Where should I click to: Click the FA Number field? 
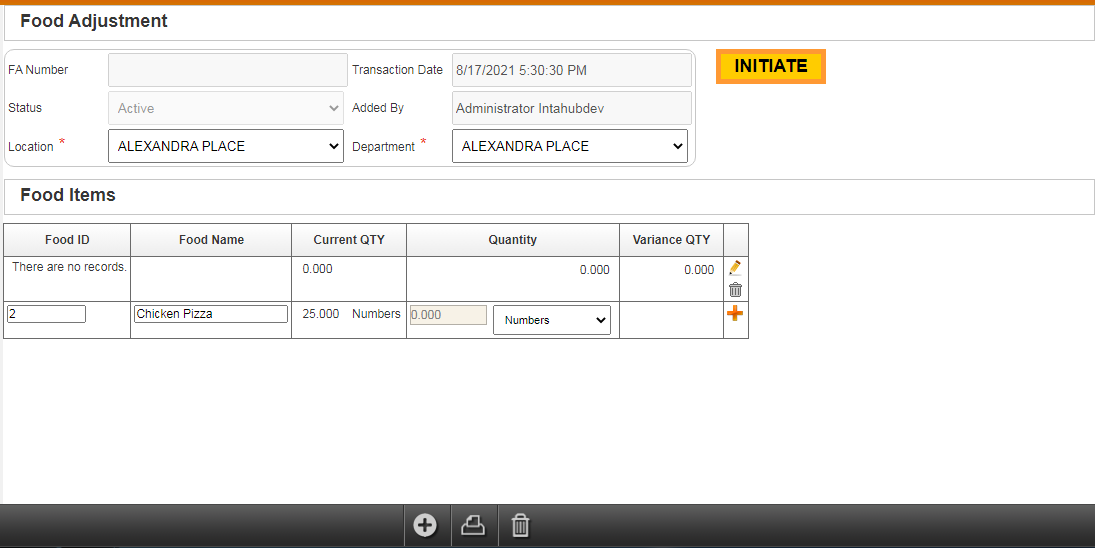226,70
